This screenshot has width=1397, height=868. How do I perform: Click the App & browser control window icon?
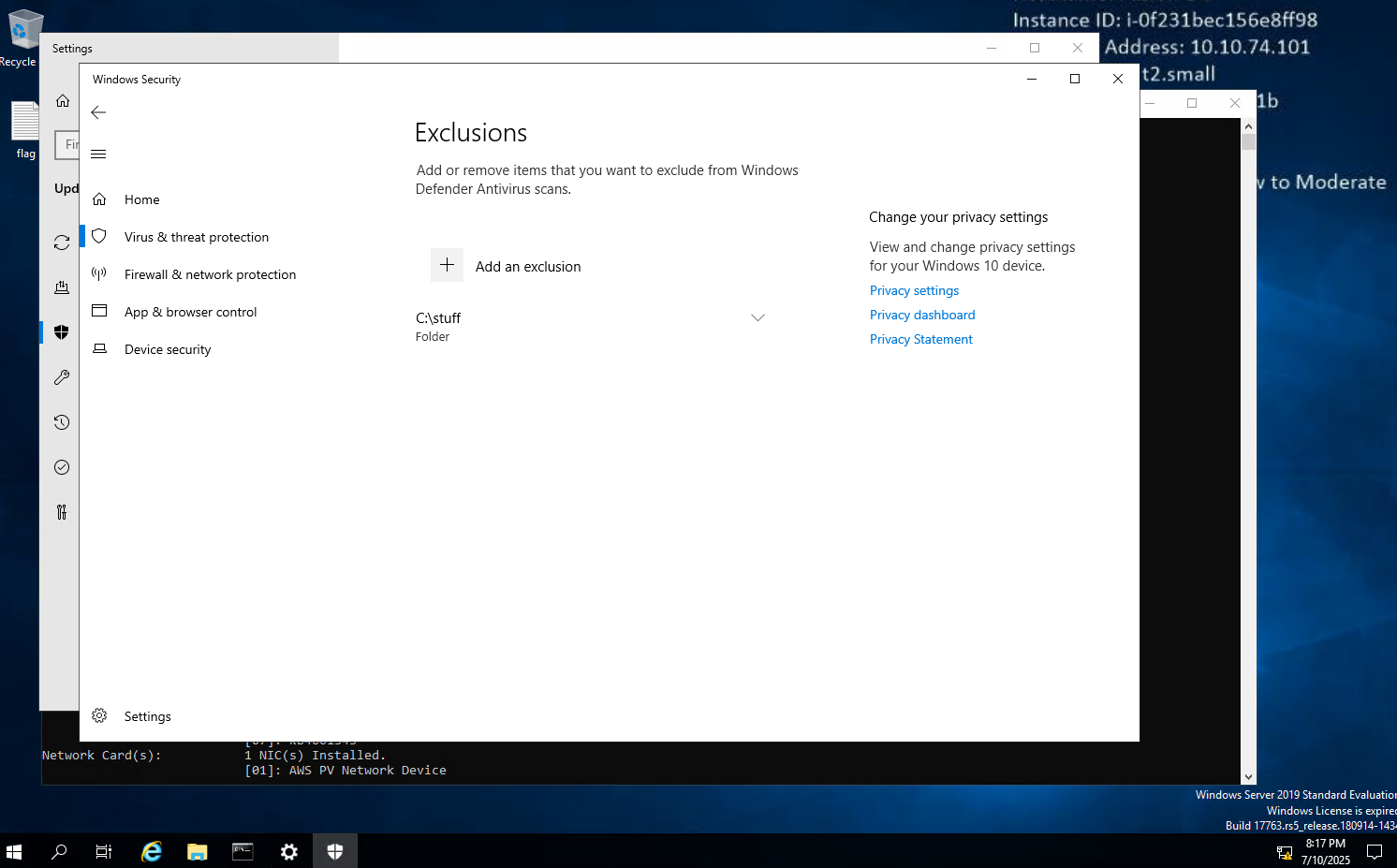99,311
